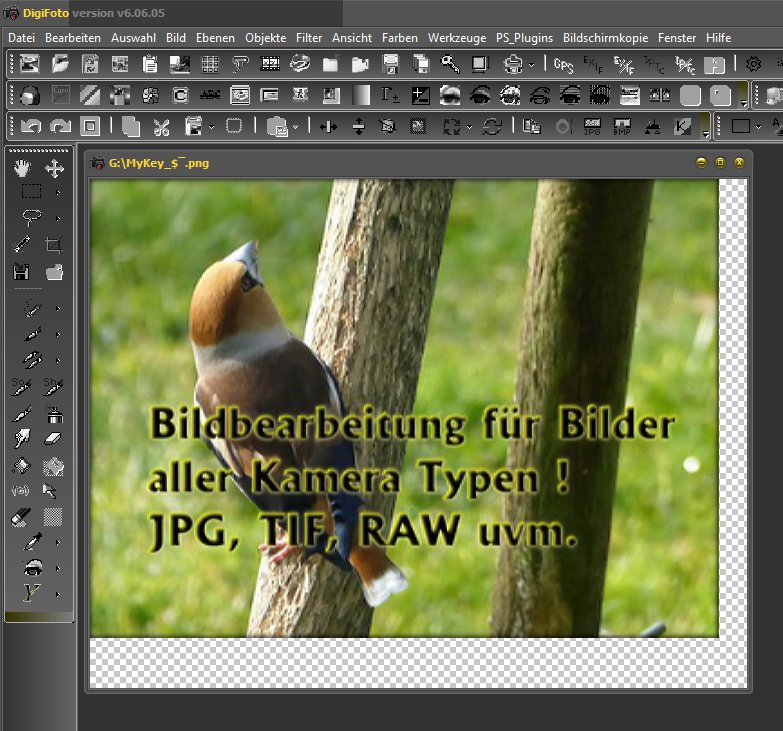Select the Hand pan tool
This screenshot has width=783, height=731.
(22, 168)
